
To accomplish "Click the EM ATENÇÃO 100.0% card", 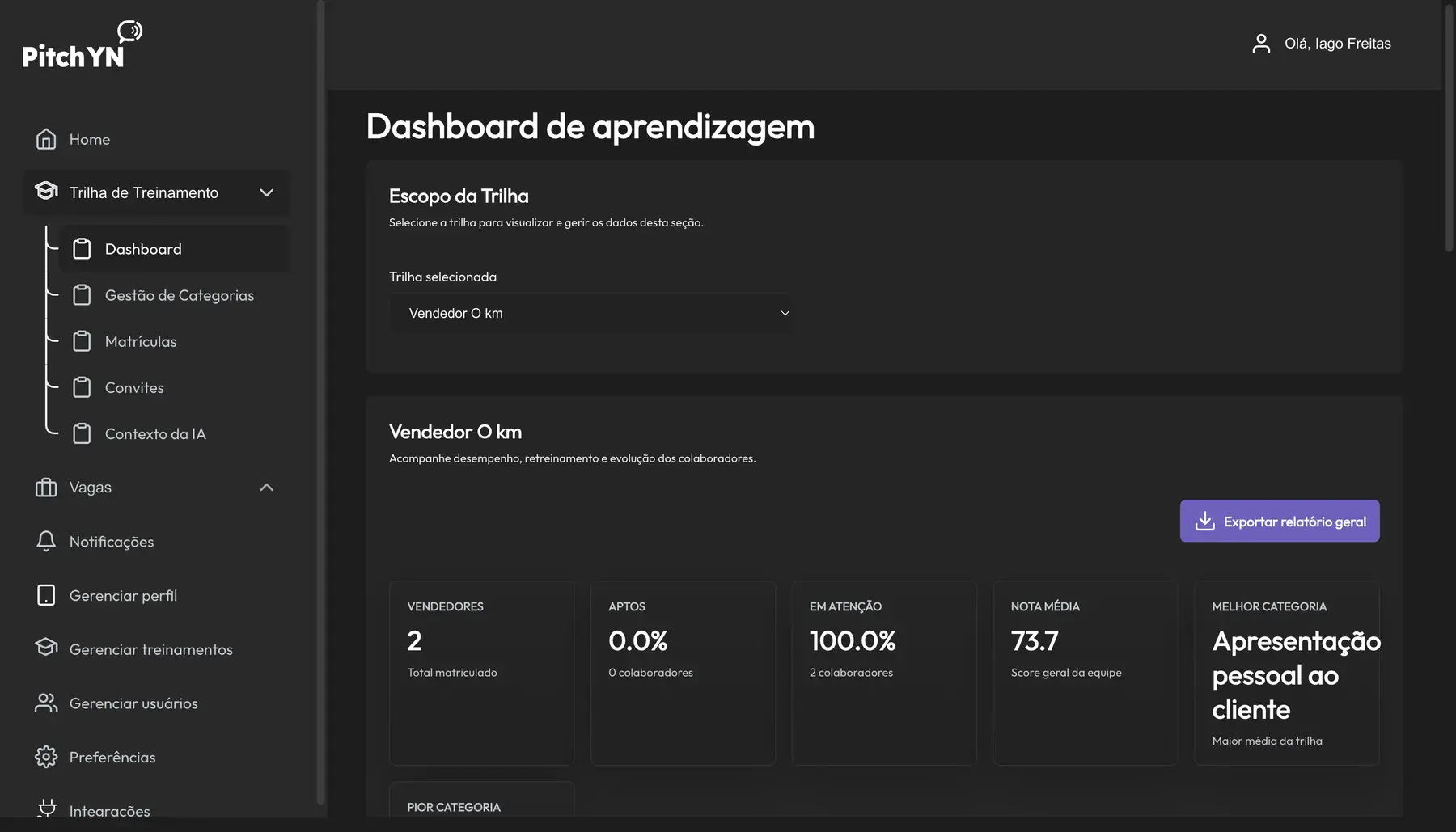I will tap(884, 673).
